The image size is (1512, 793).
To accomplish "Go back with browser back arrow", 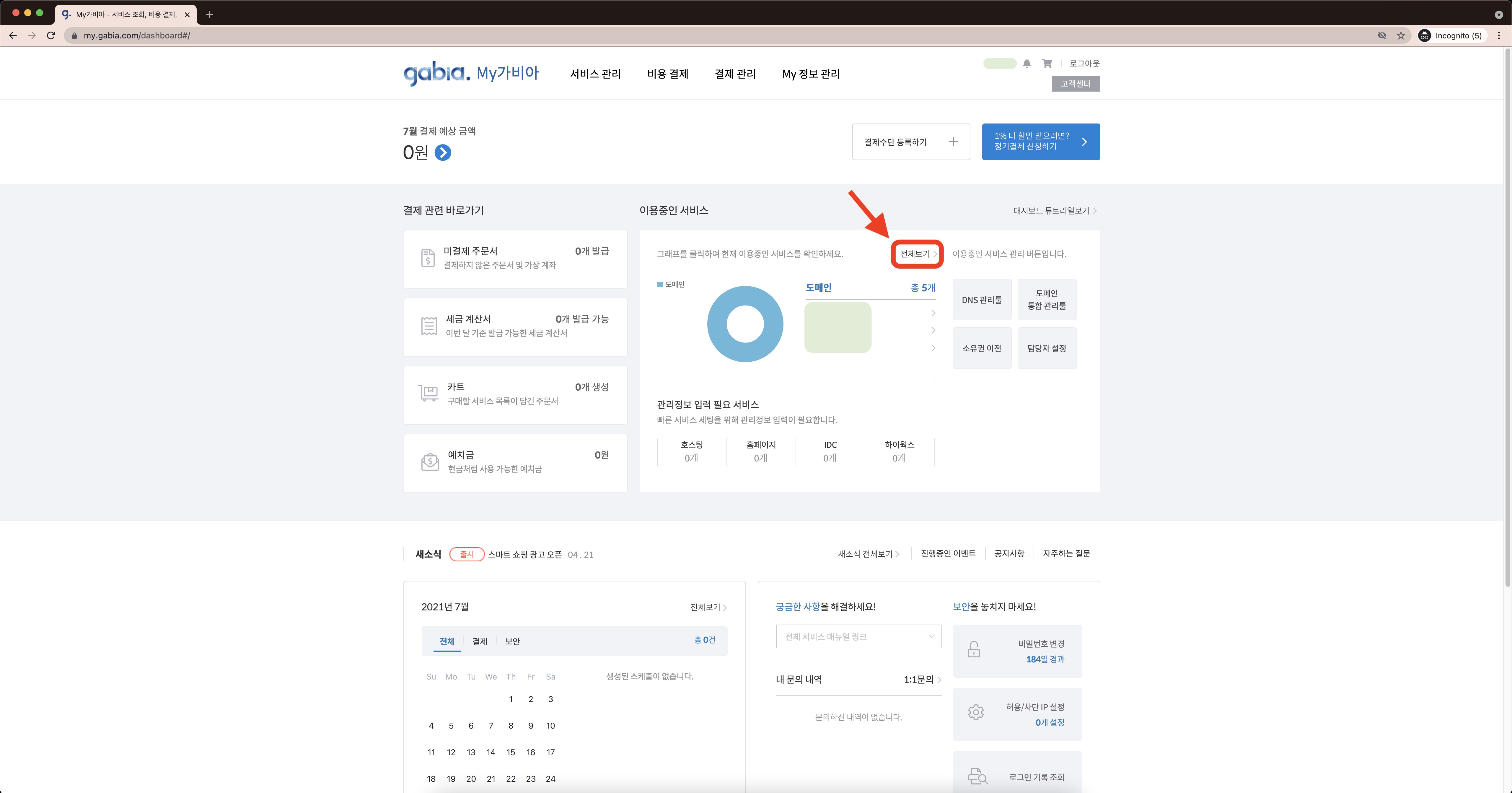I will 13,35.
